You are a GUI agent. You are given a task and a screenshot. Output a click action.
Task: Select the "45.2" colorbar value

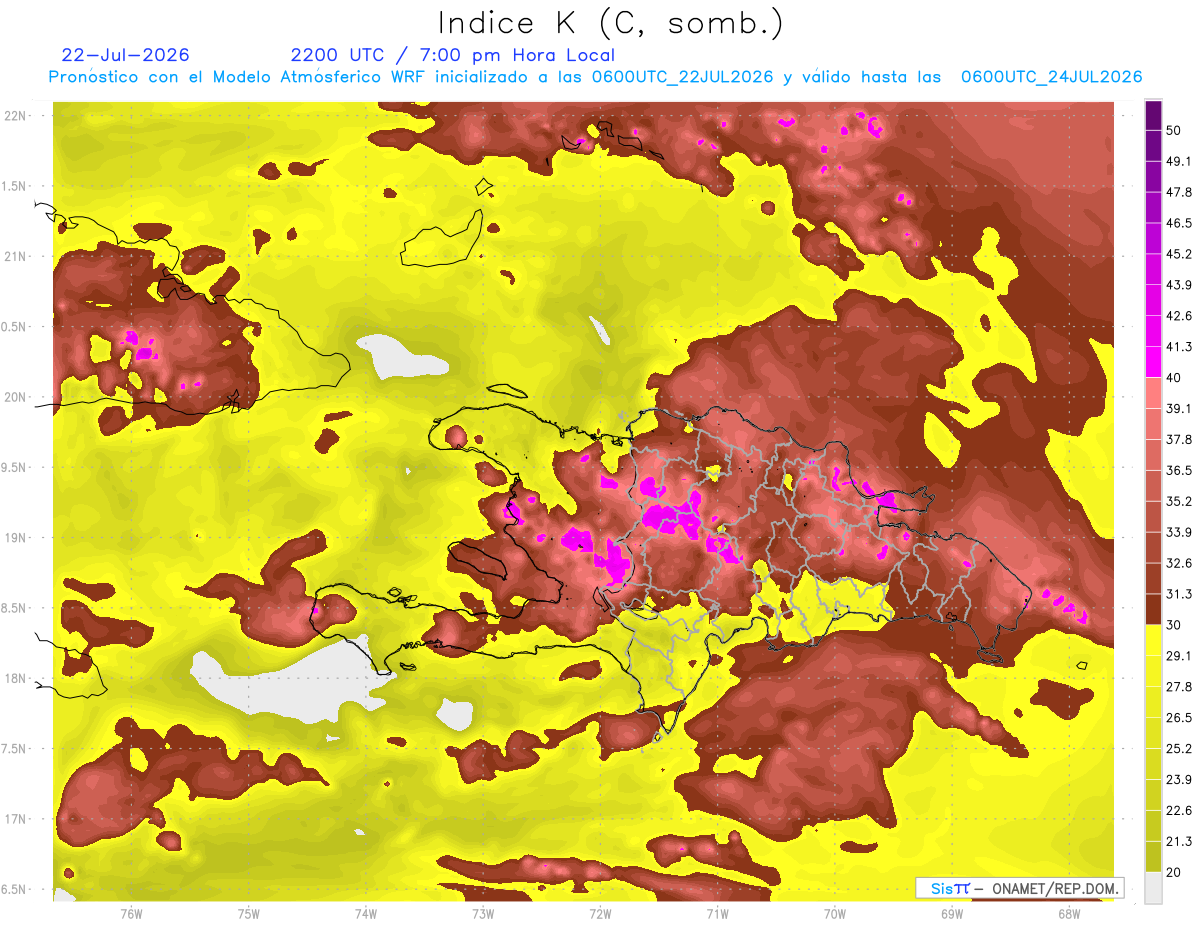tap(1179, 254)
